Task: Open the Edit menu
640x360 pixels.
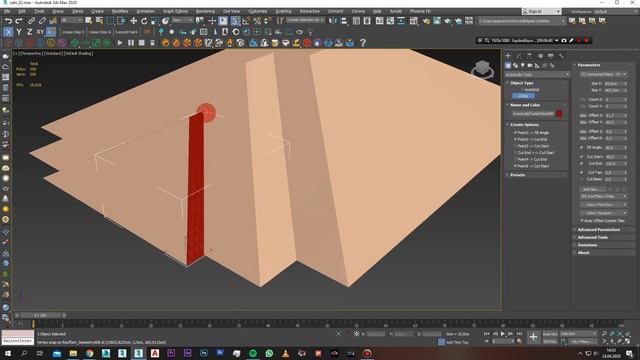Action: [x=22, y=11]
